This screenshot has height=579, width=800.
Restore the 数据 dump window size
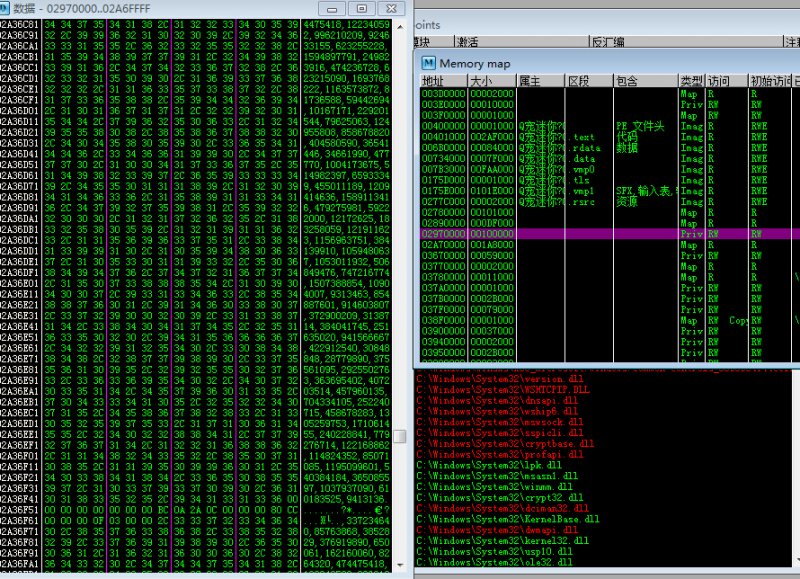(362, 9)
